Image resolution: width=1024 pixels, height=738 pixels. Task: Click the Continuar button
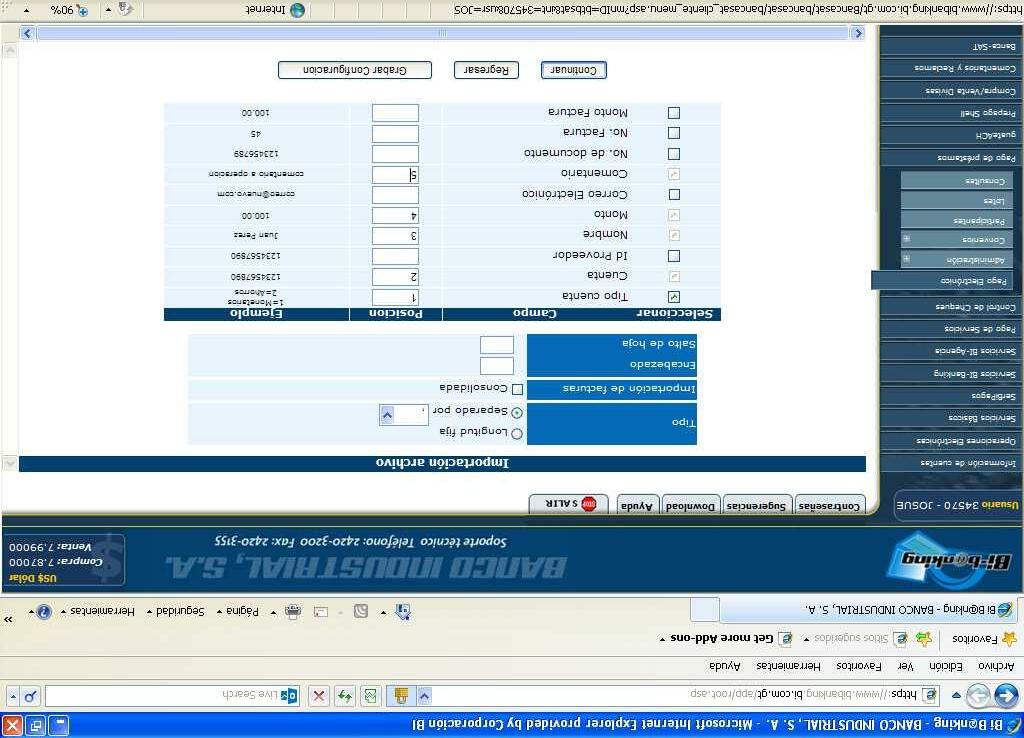(573, 70)
